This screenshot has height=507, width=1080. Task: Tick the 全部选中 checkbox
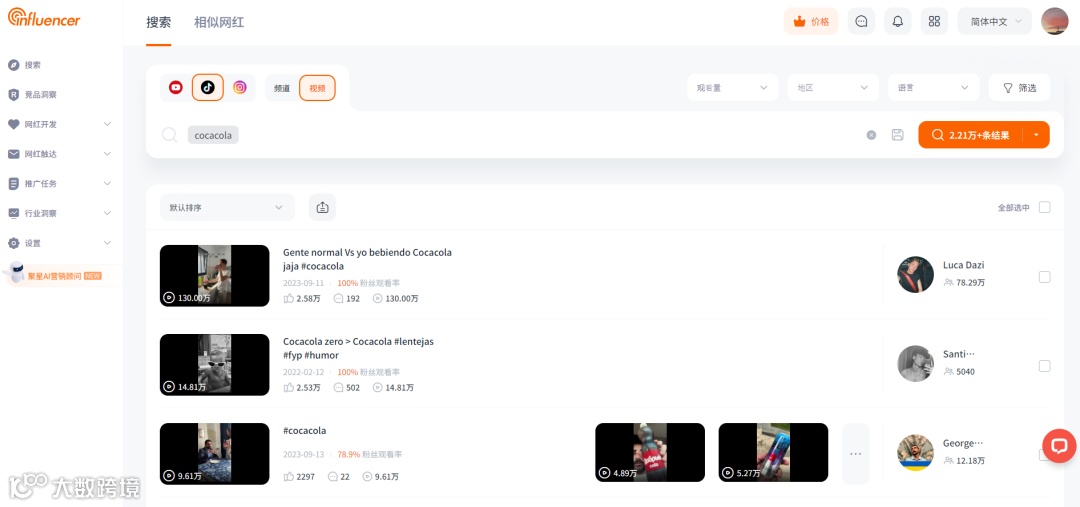pos(1045,207)
